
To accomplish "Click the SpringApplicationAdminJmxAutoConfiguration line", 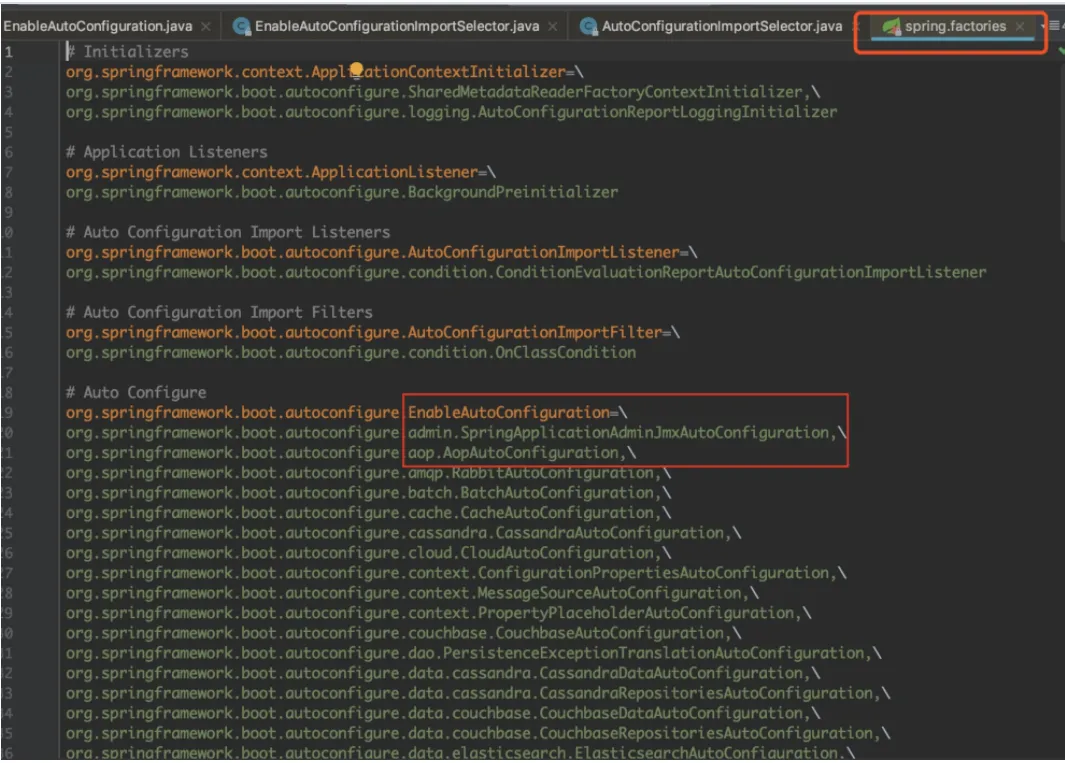I will (456, 433).
